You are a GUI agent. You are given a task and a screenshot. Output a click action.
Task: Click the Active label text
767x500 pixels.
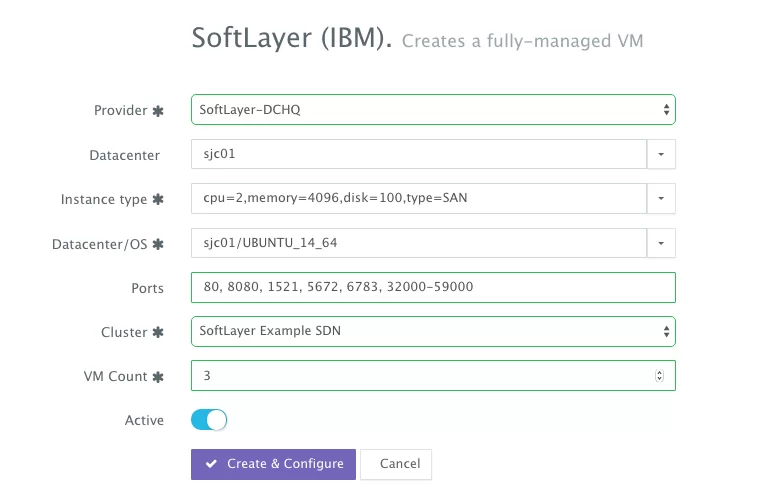(144, 420)
